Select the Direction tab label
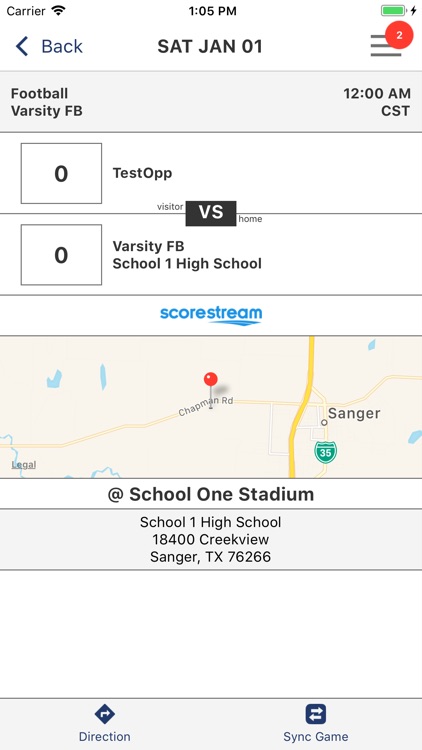Image resolution: width=422 pixels, height=750 pixels. (104, 736)
